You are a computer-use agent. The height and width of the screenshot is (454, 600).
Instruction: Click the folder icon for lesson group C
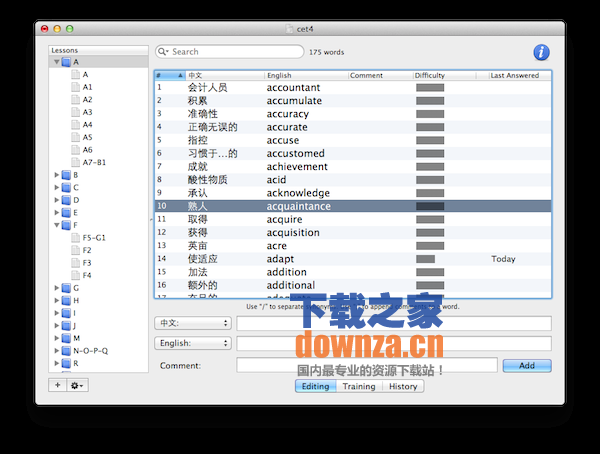pos(66,188)
